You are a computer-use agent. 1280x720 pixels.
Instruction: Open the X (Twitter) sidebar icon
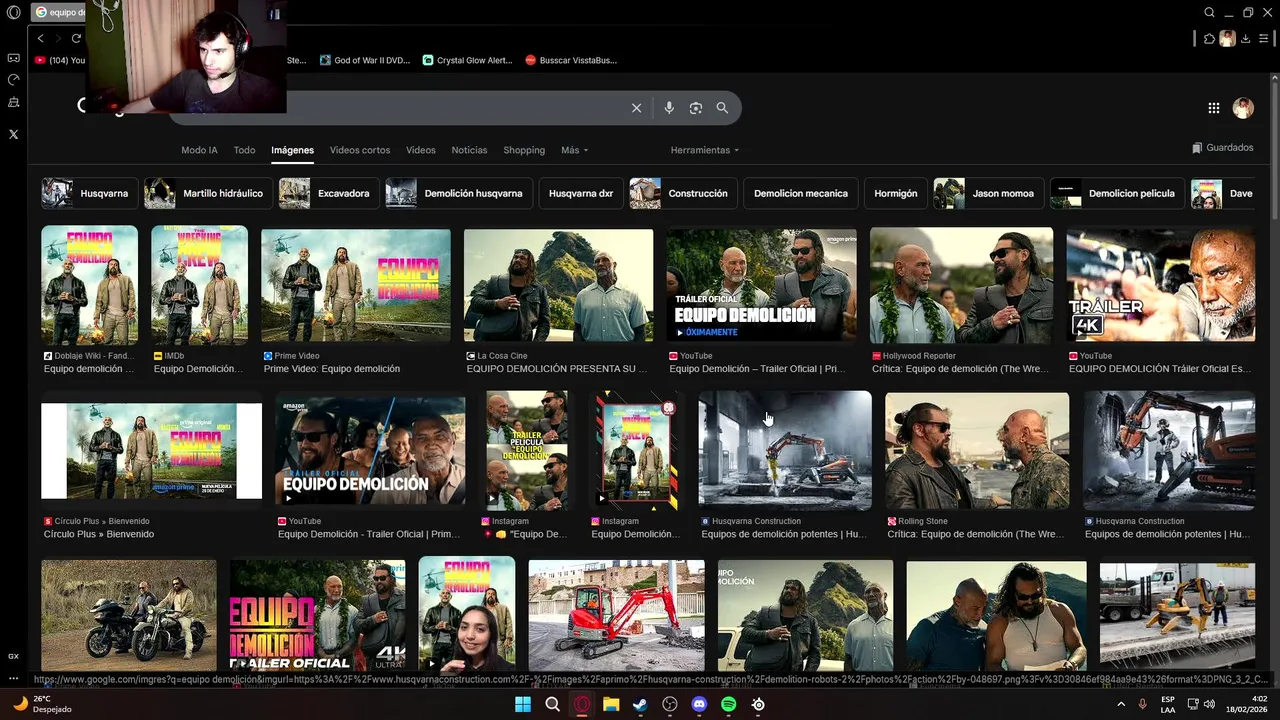[13, 134]
